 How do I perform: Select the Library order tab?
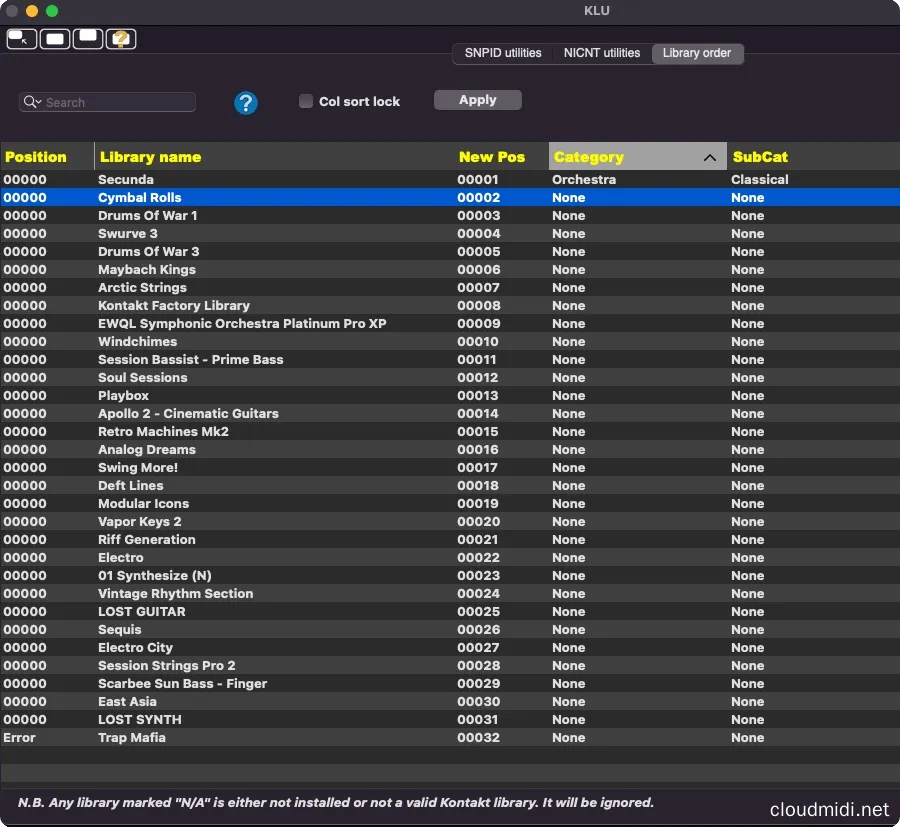[697, 53]
